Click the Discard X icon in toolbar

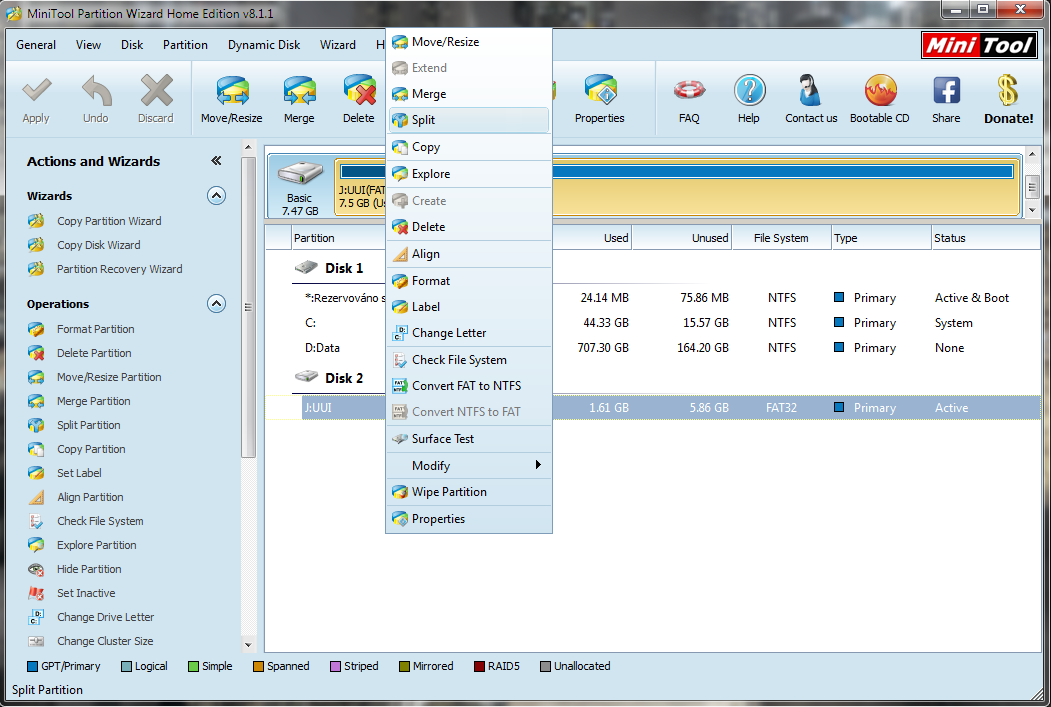[x=156, y=90]
